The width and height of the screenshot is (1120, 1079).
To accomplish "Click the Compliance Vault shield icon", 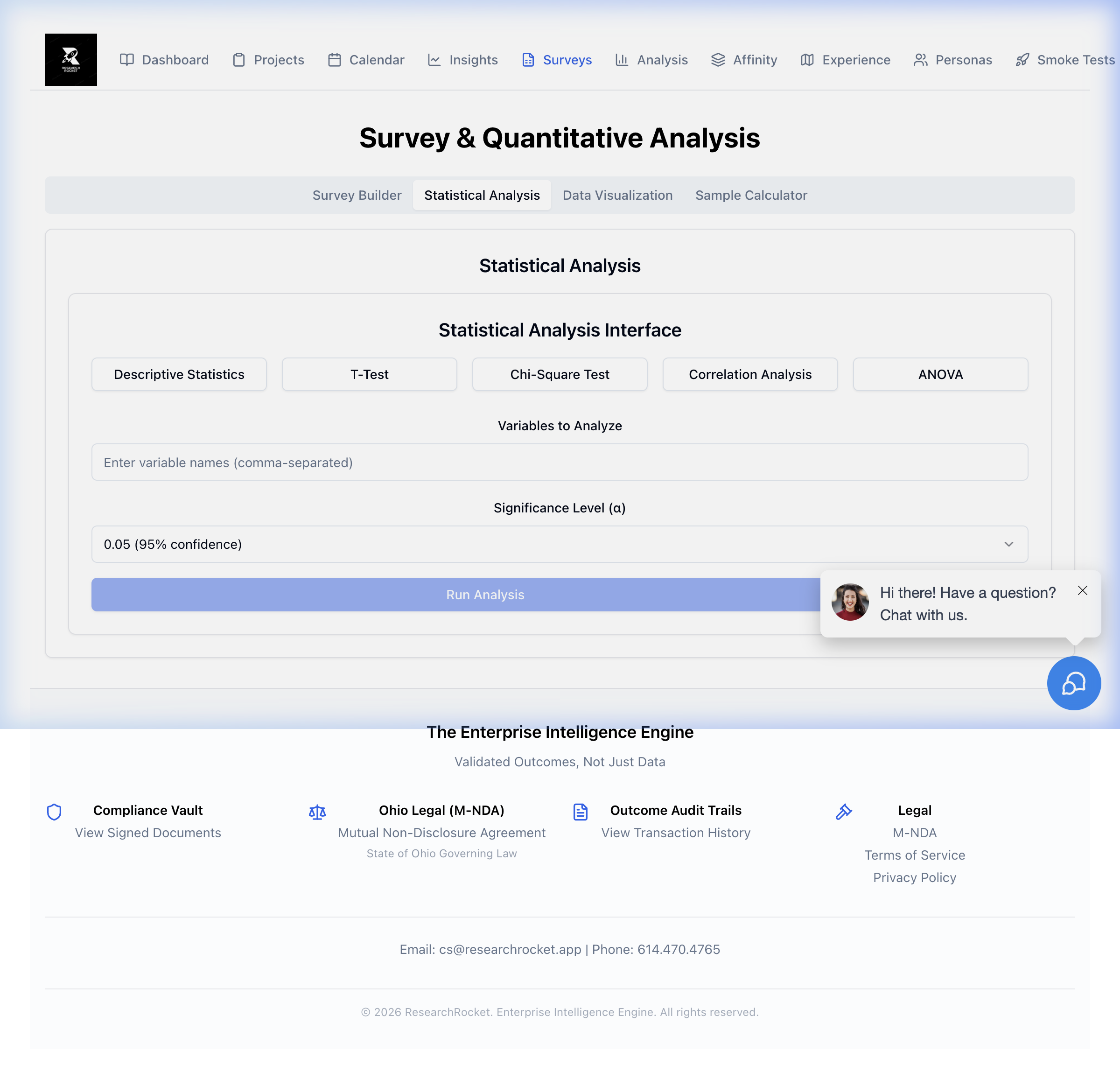I will 54,812.
